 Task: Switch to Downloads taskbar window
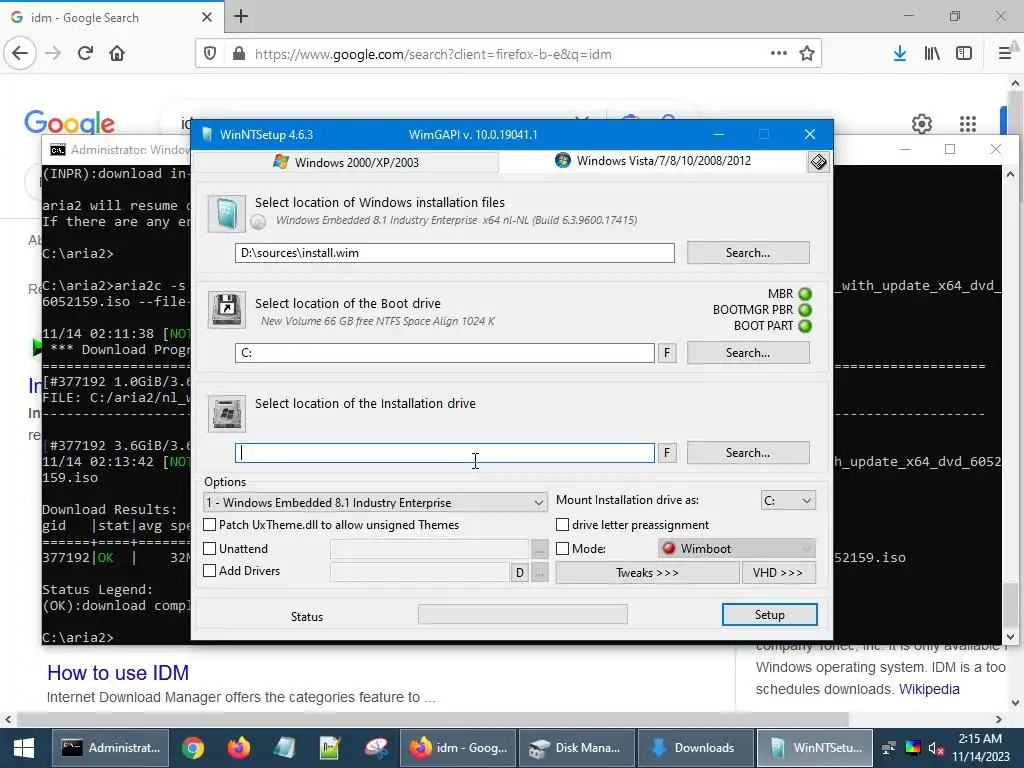point(694,748)
